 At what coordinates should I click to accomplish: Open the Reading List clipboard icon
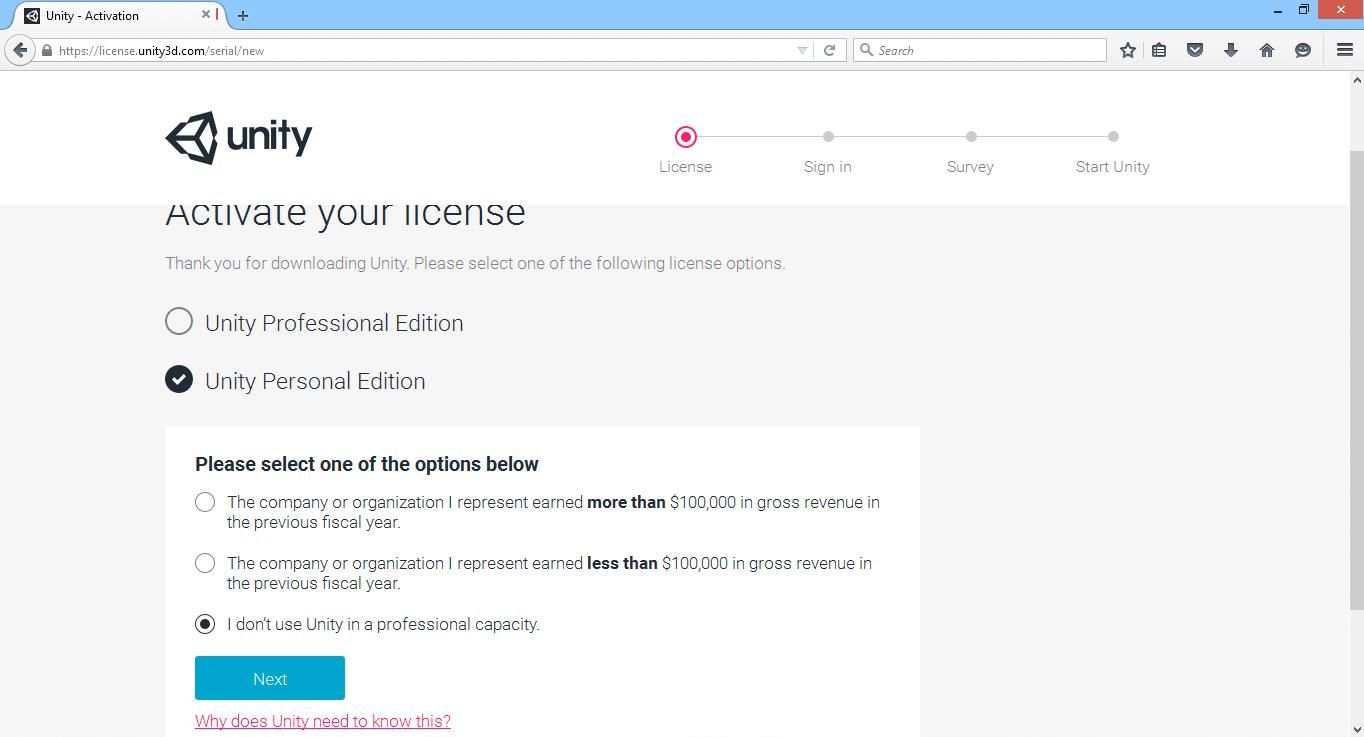pyautogui.click(x=1159, y=49)
